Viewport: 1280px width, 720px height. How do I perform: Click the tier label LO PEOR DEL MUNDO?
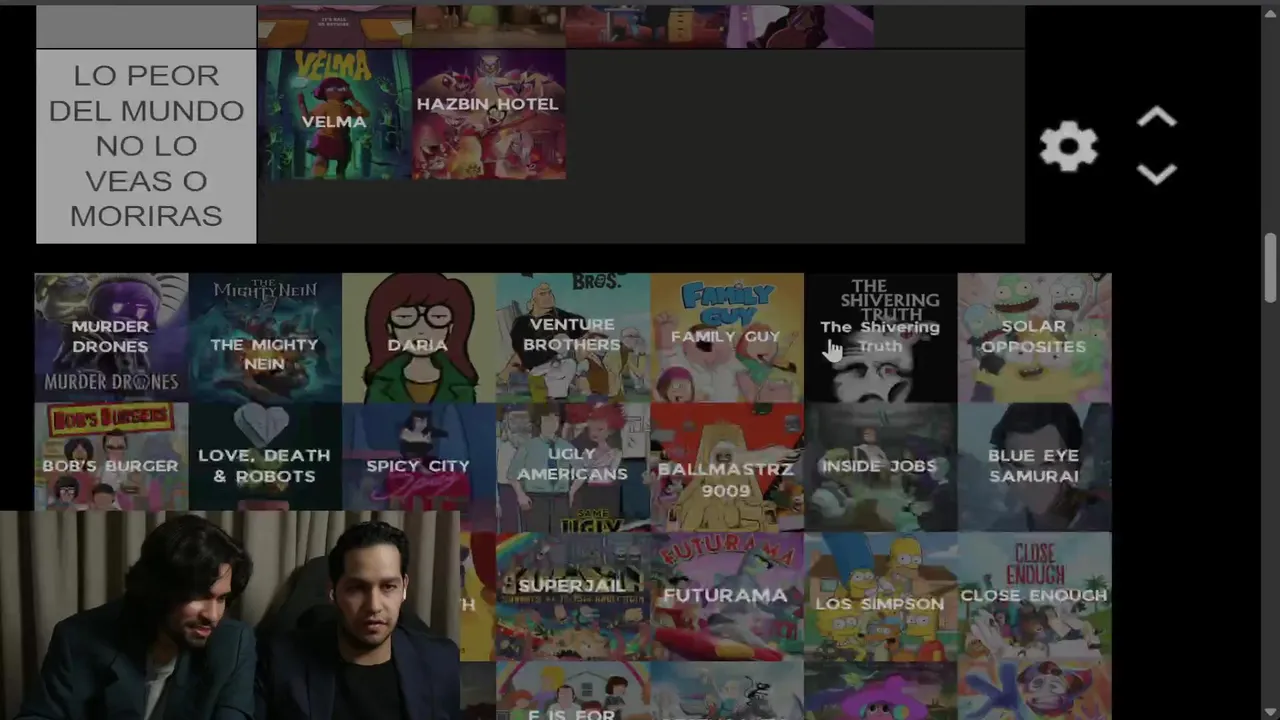(x=146, y=146)
